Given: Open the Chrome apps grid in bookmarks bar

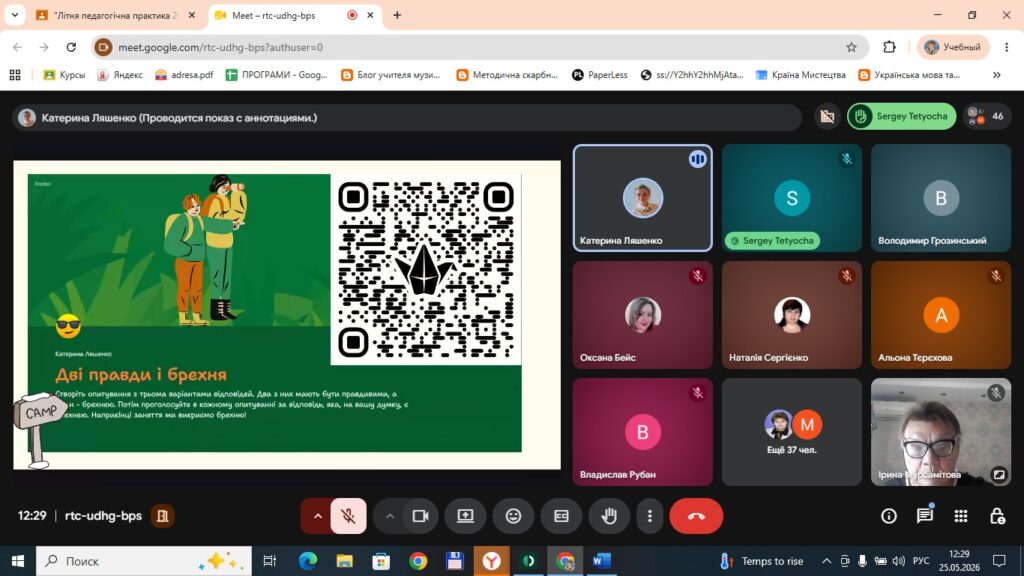Looking at the screenshot, I should click(x=15, y=75).
